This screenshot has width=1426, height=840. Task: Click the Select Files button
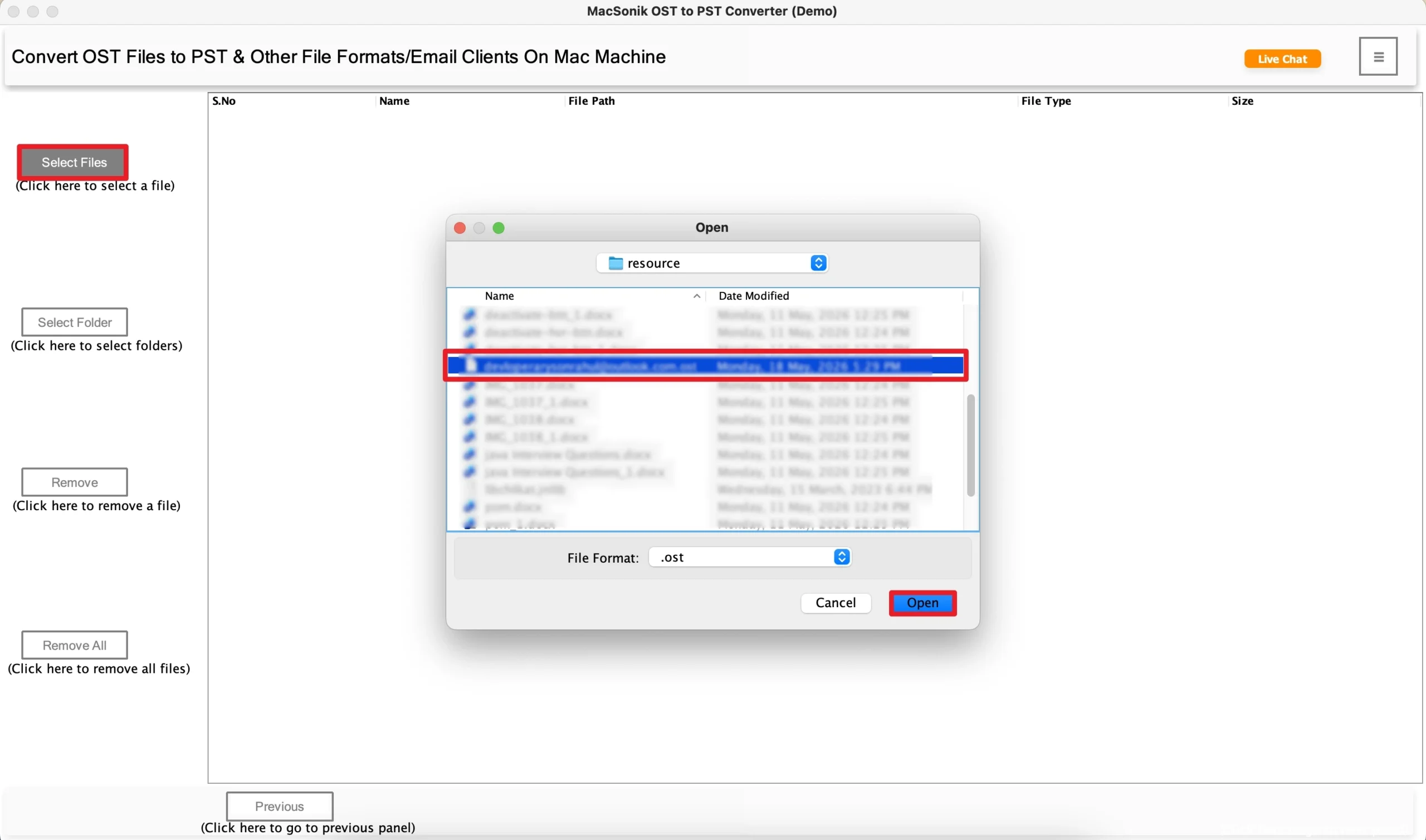(x=74, y=163)
